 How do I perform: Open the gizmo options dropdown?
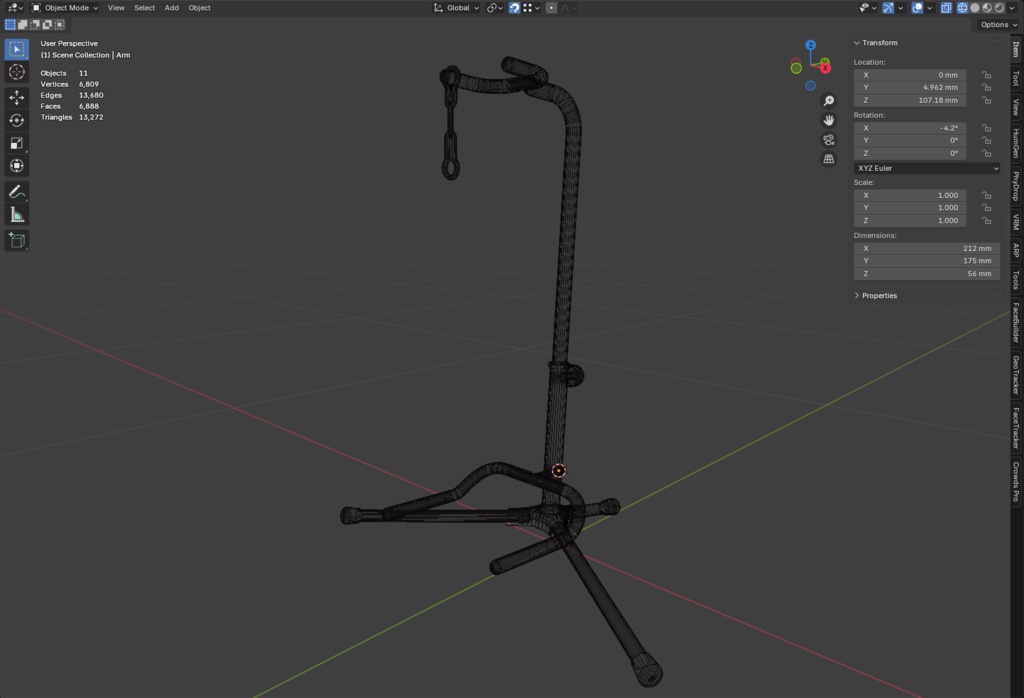tap(901, 8)
